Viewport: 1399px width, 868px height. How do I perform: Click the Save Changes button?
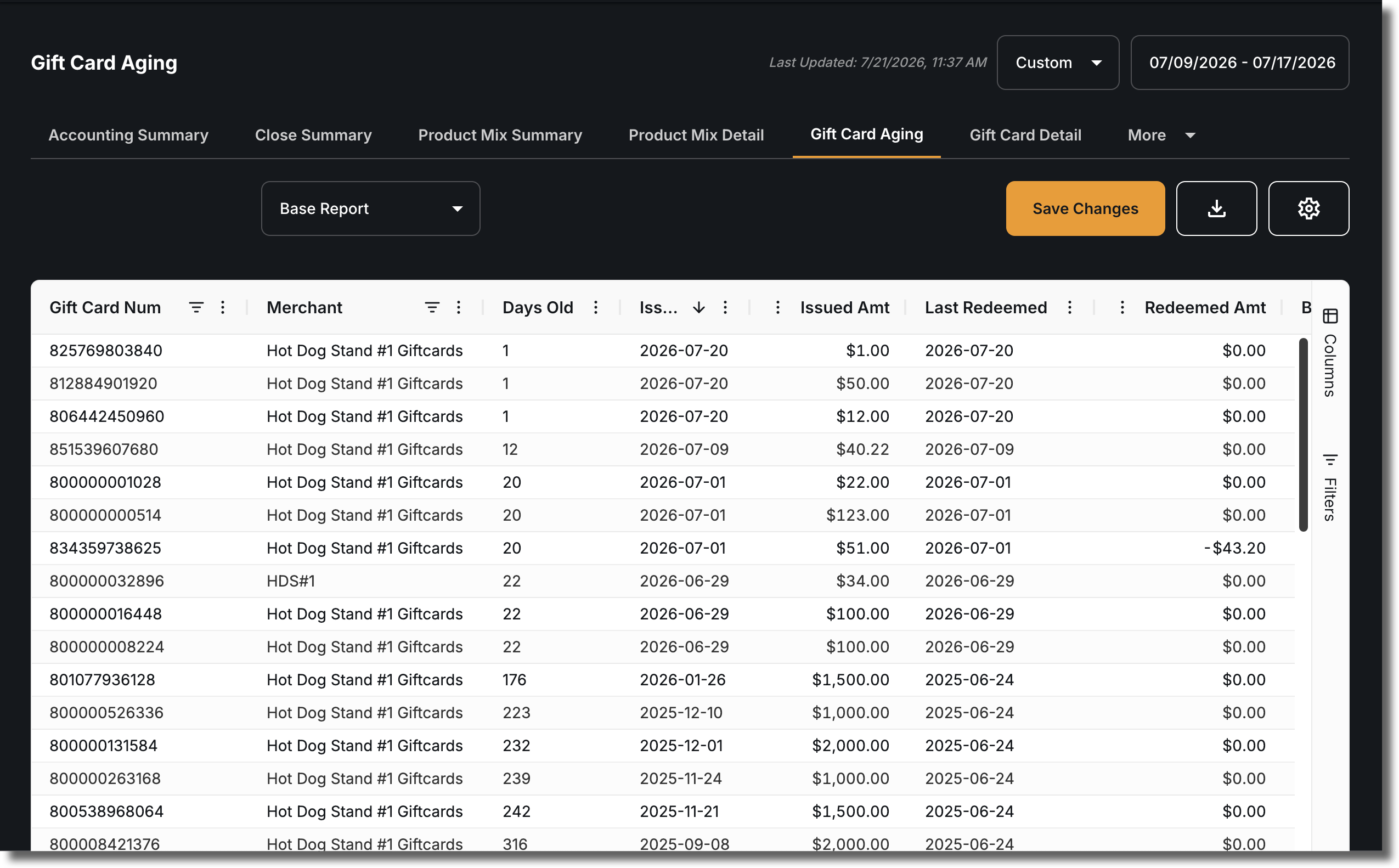(1085, 208)
